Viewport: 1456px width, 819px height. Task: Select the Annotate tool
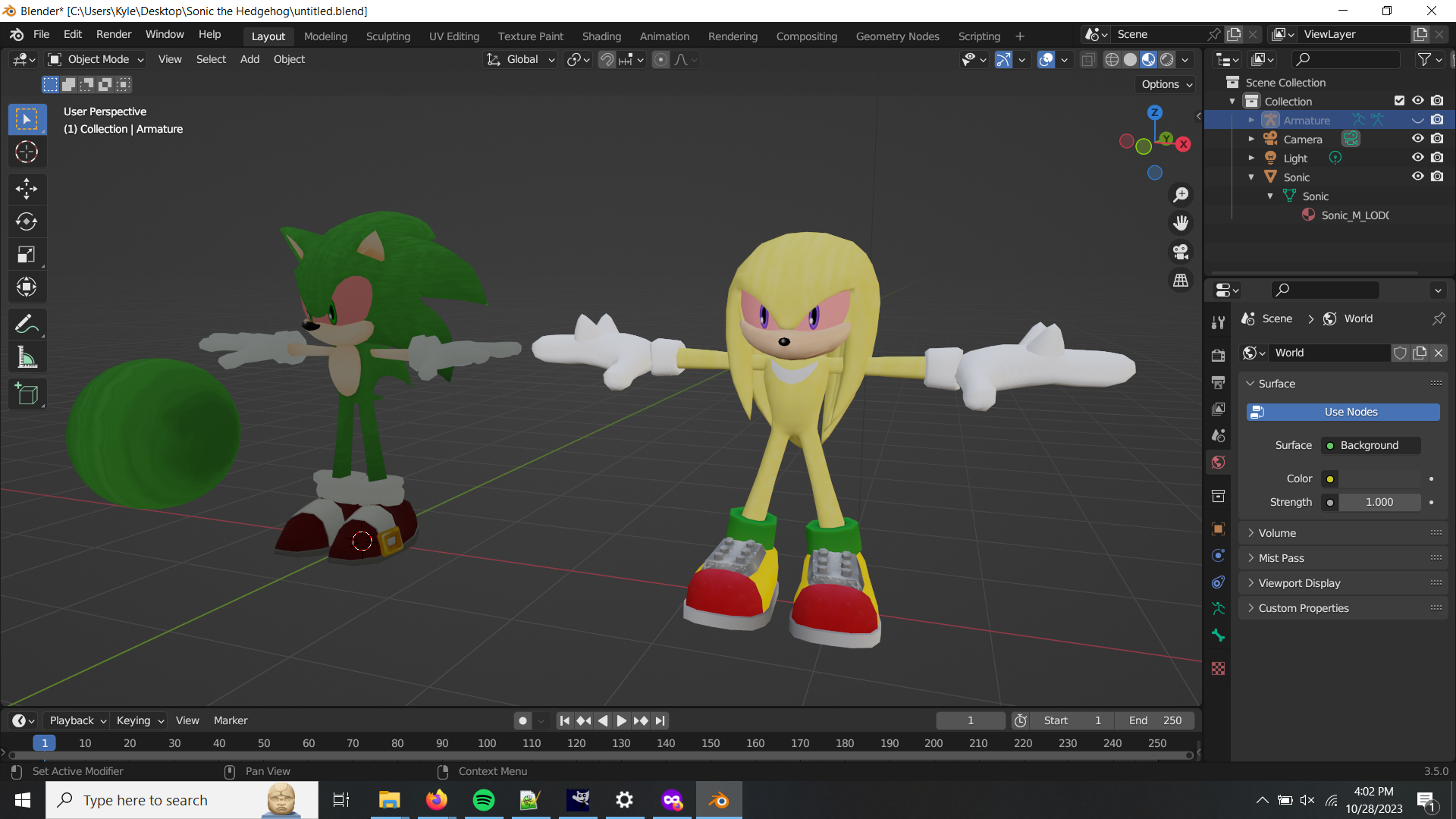27,325
